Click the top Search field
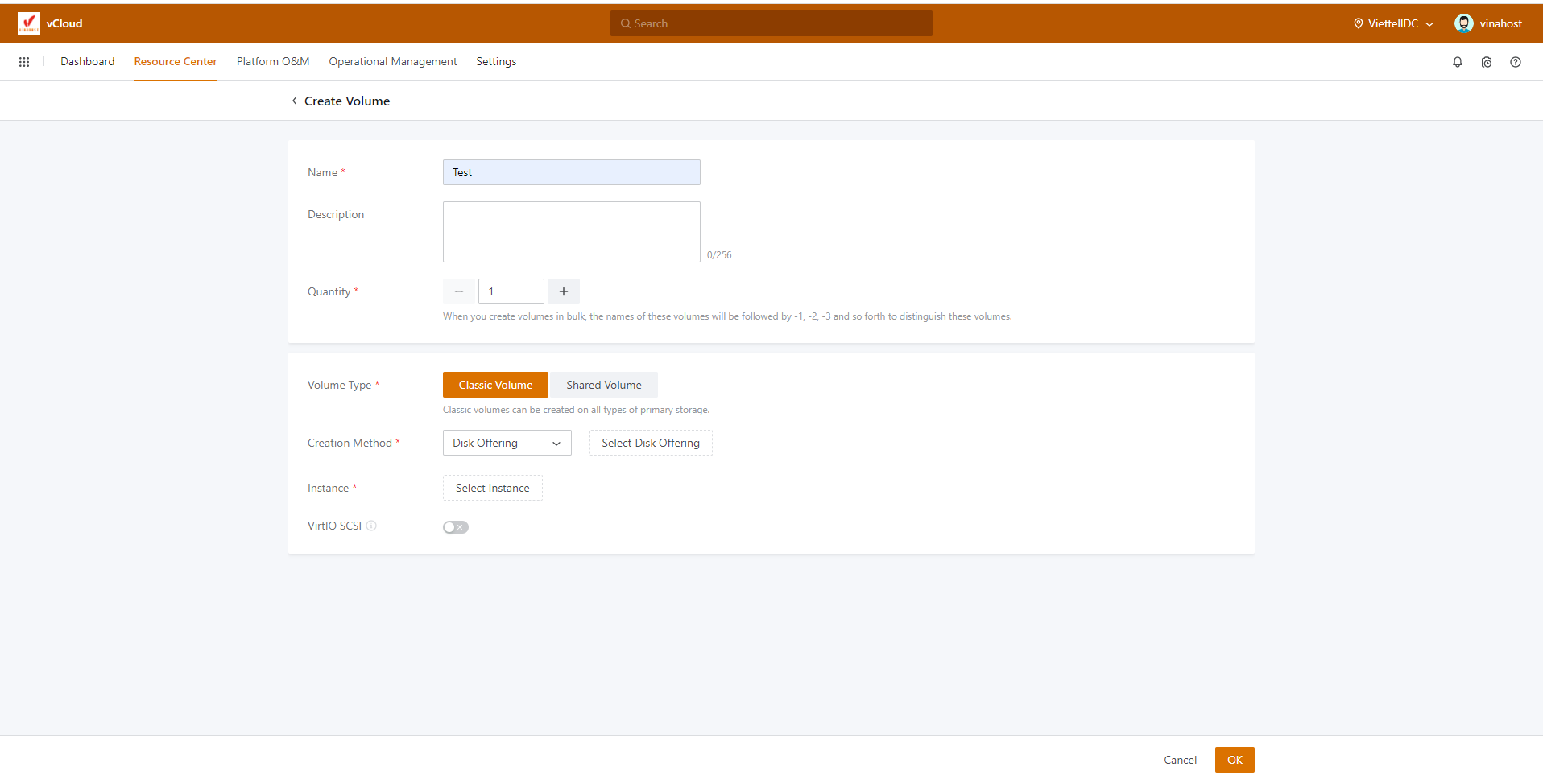The width and height of the screenshot is (1543, 784). (771, 23)
